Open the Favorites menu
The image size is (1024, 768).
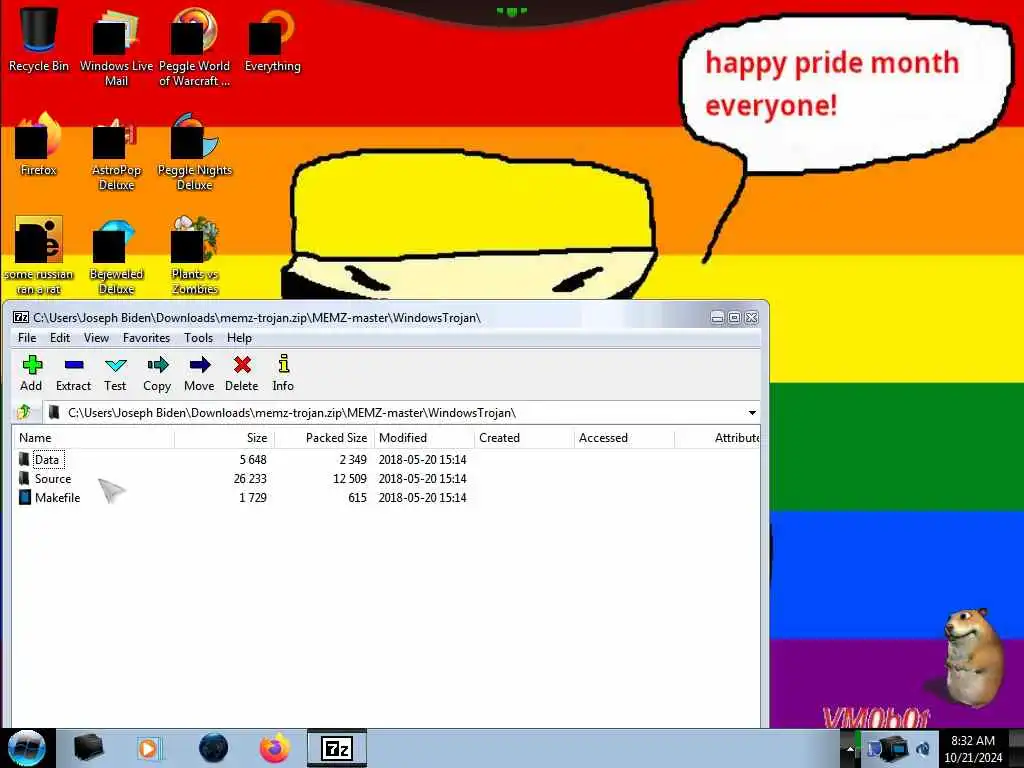[x=146, y=338]
